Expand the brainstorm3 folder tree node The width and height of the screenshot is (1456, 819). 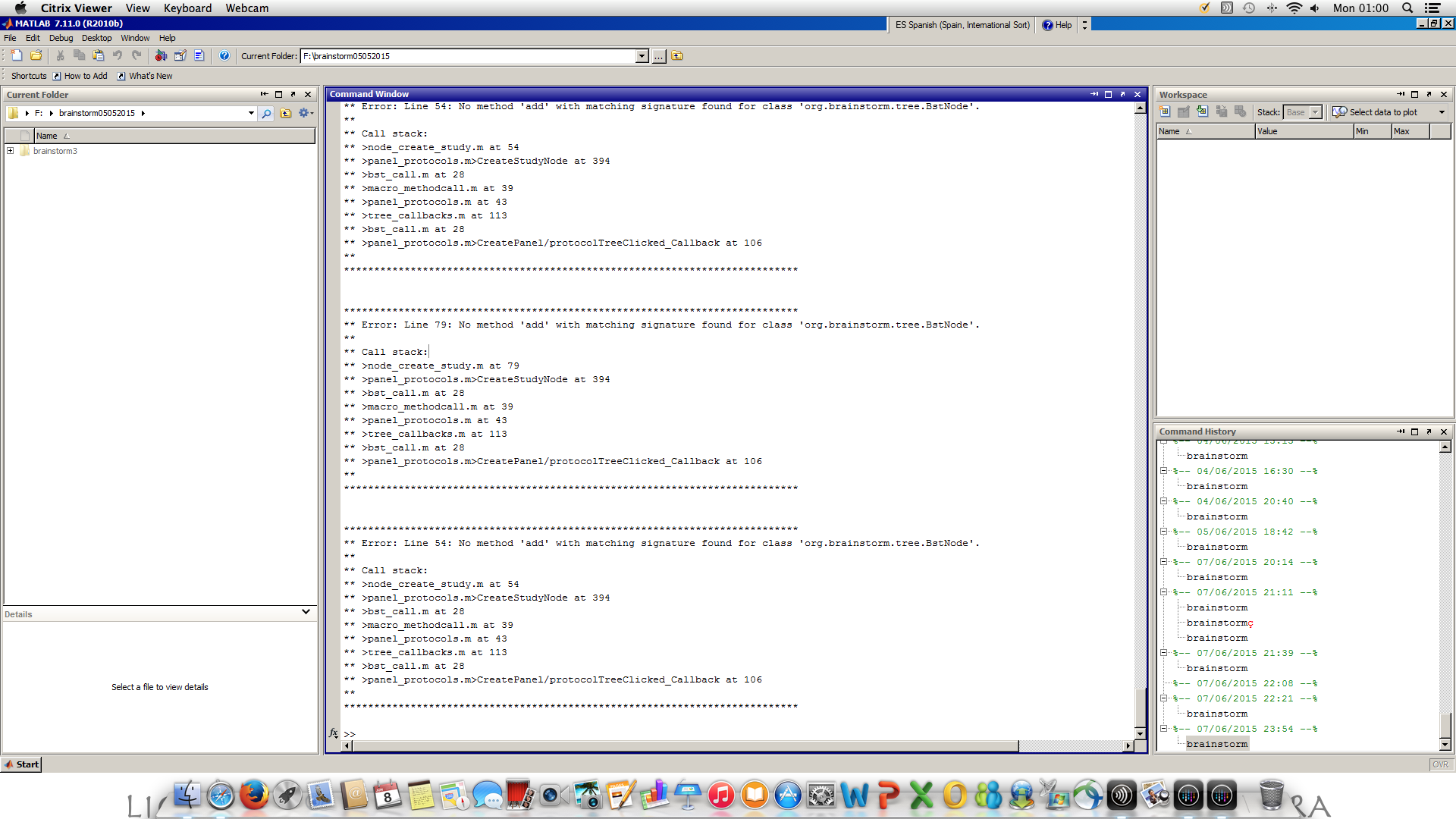[11, 151]
